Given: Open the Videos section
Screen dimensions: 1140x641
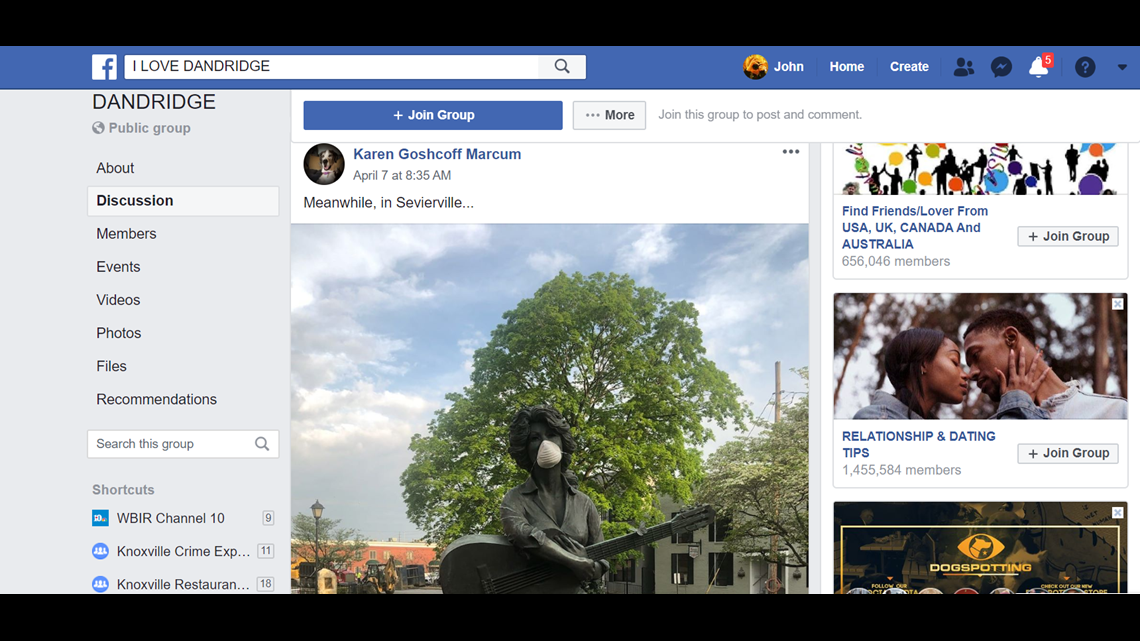Looking at the screenshot, I should coord(118,299).
